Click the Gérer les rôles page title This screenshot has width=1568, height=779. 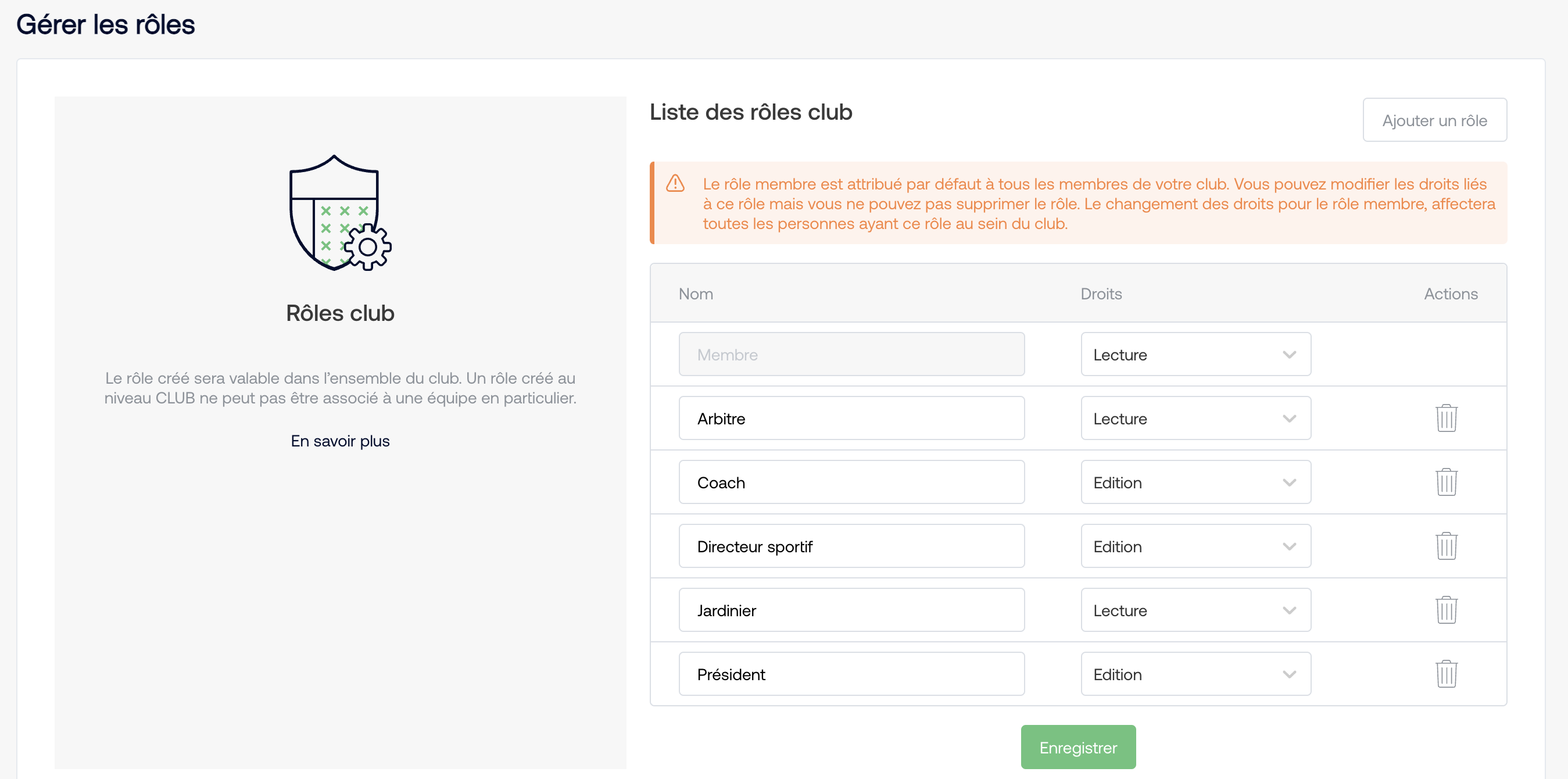click(x=105, y=24)
